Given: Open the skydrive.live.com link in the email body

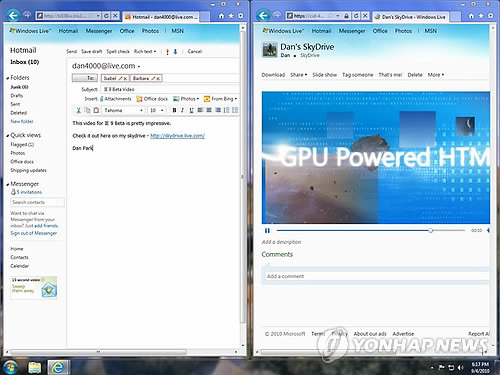Looking at the screenshot, I should pyautogui.click(x=177, y=136).
